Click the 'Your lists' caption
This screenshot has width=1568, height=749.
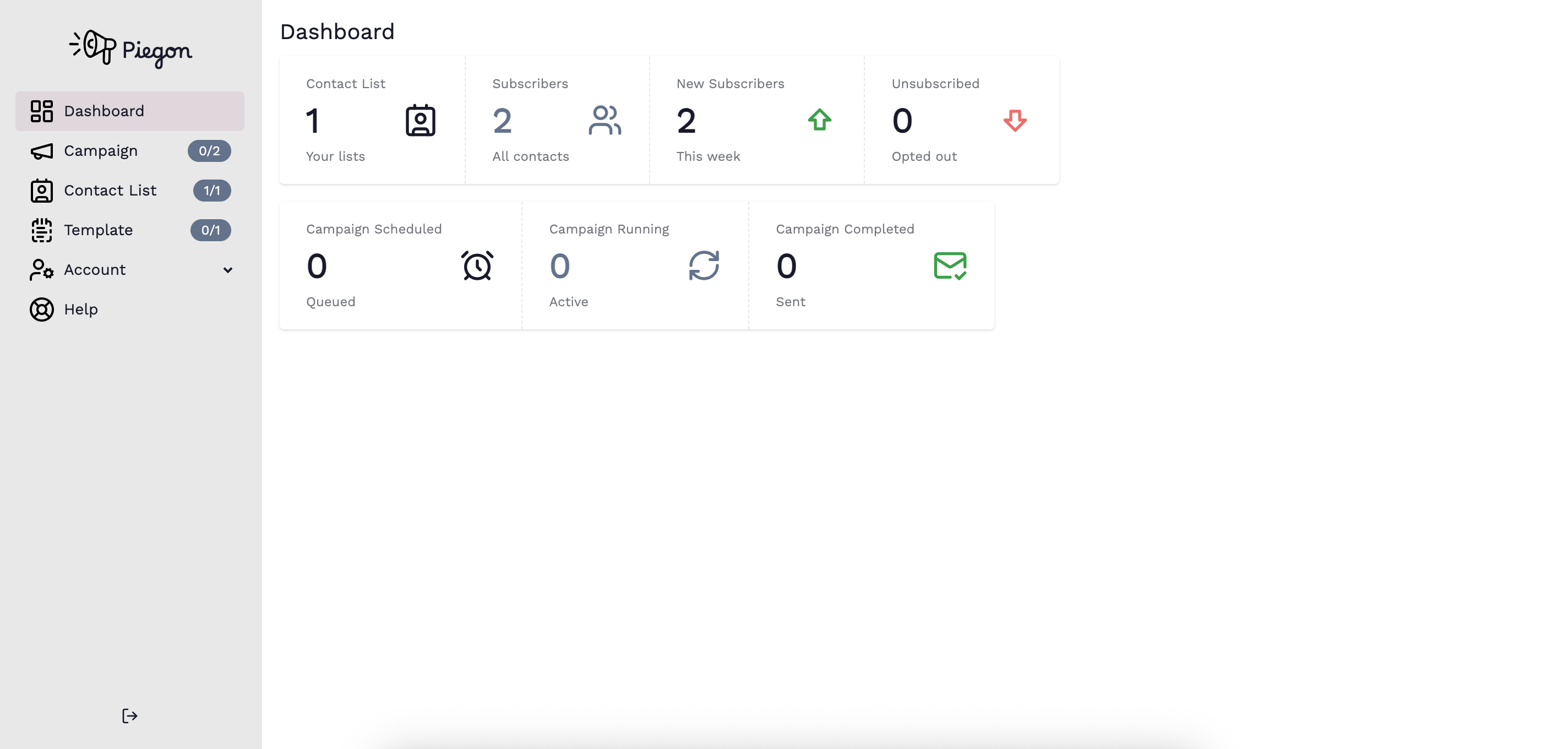coord(335,156)
